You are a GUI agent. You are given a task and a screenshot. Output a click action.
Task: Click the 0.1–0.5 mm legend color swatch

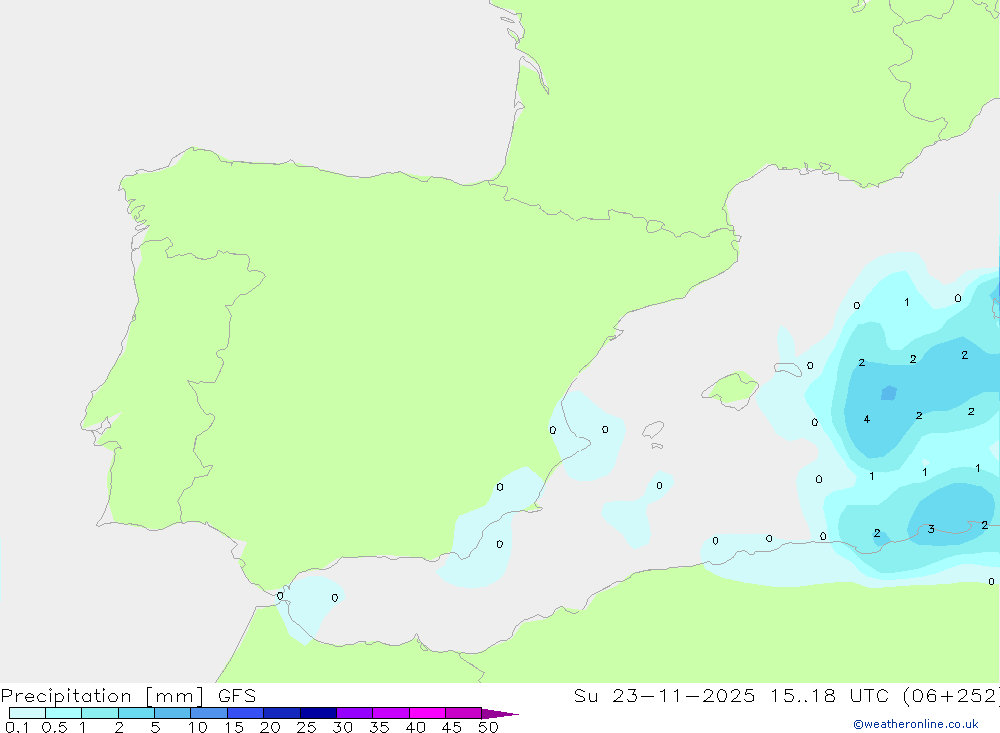[x=27, y=713]
